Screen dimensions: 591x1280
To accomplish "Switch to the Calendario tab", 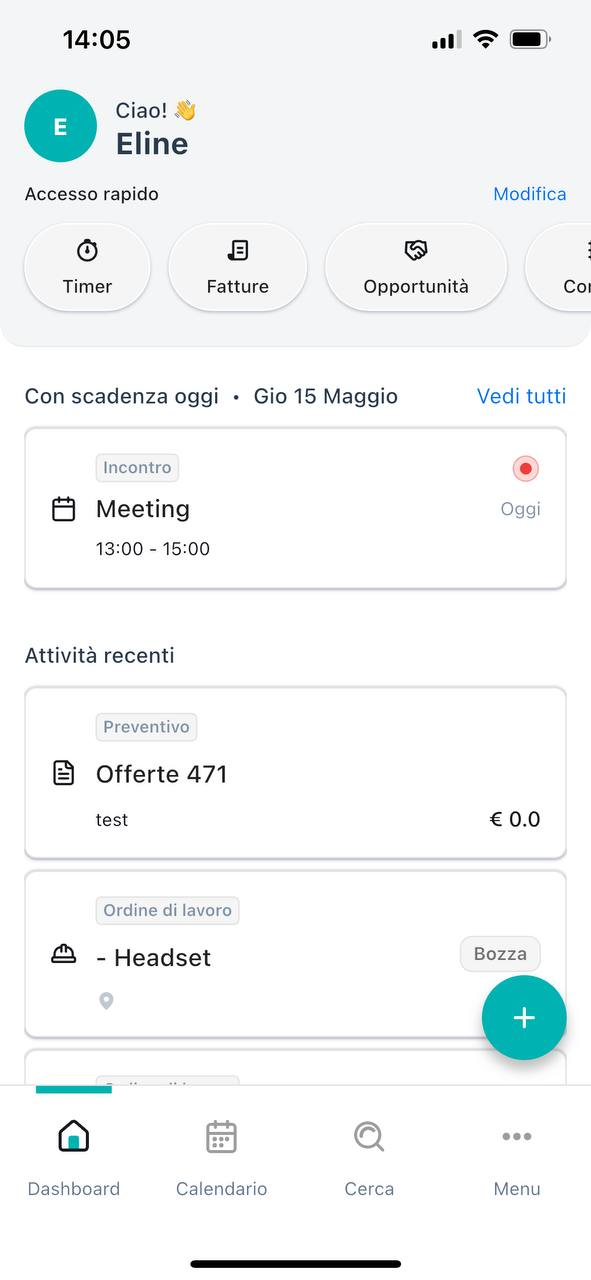I will (x=221, y=1159).
